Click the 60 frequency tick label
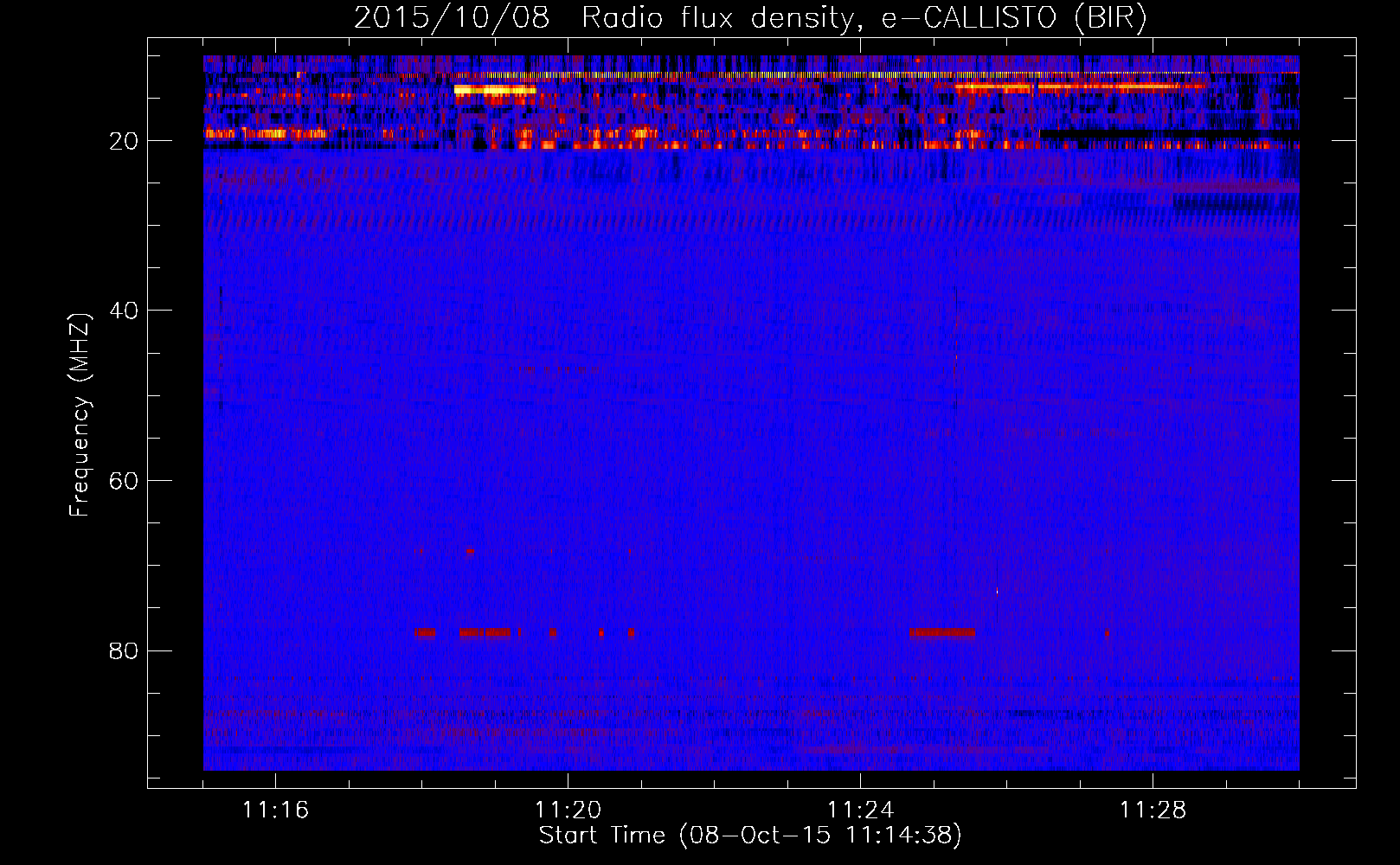 coord(125,481)
